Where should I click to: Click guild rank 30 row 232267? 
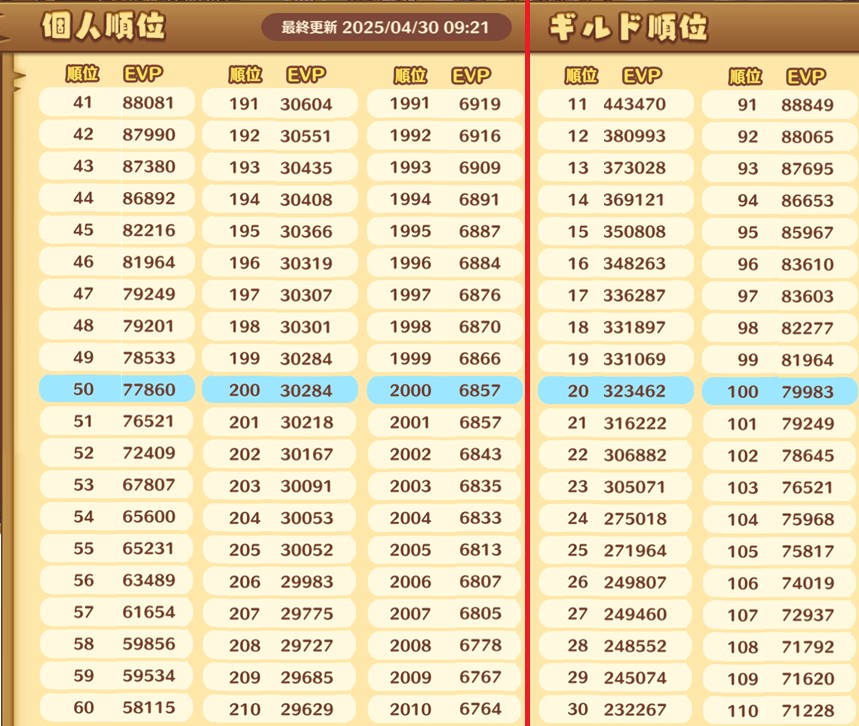tap(616, 710)
